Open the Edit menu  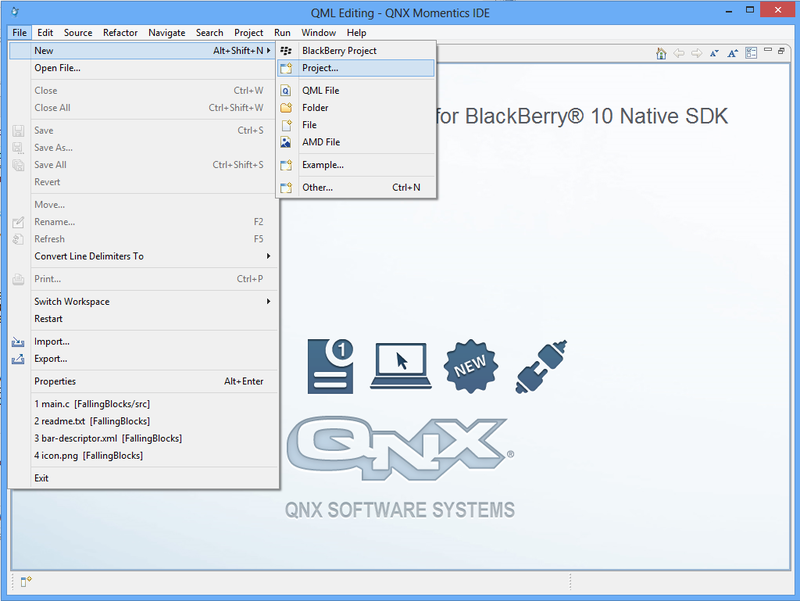pos(45,33)
